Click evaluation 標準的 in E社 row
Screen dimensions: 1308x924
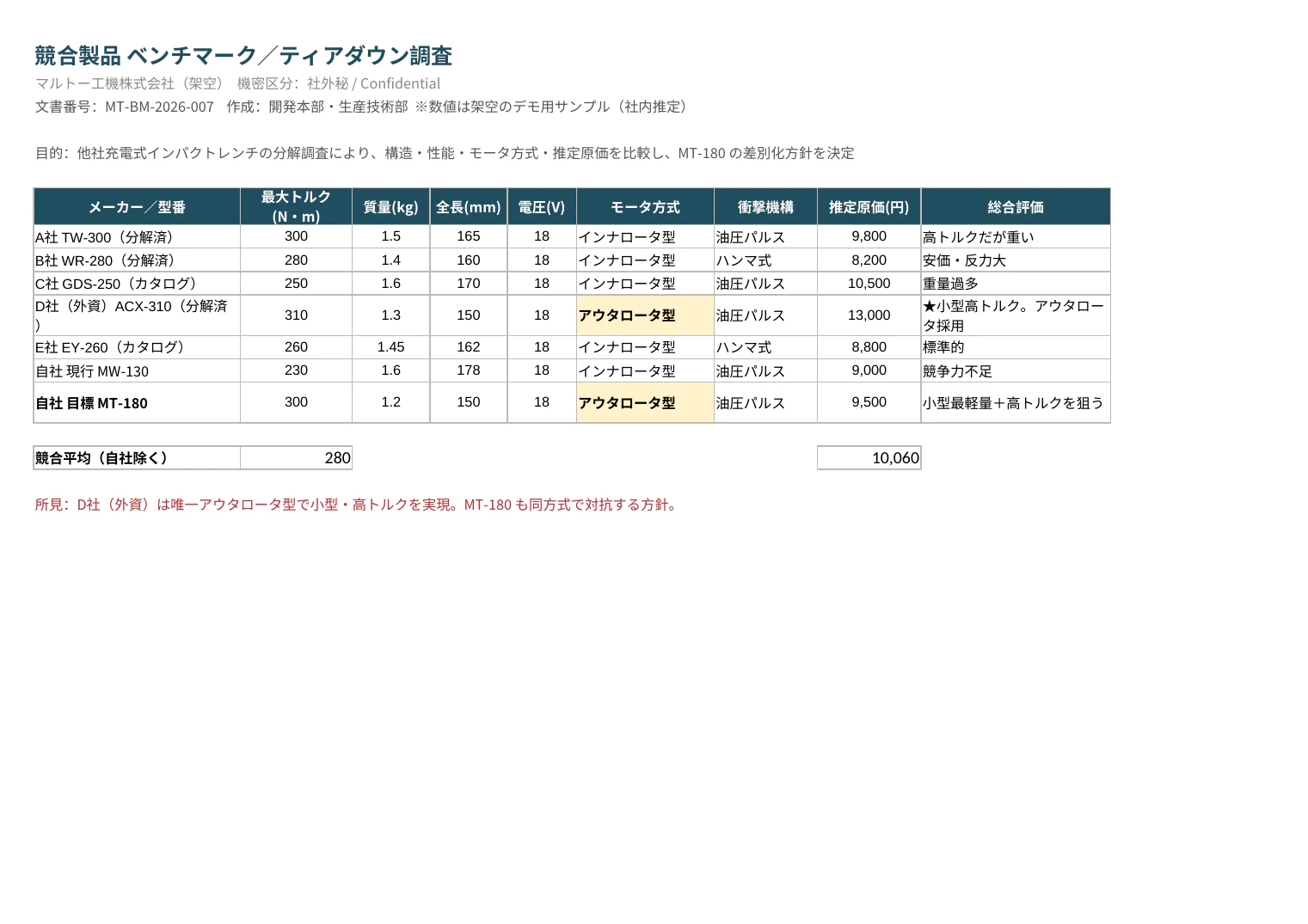pos(1016,347)
